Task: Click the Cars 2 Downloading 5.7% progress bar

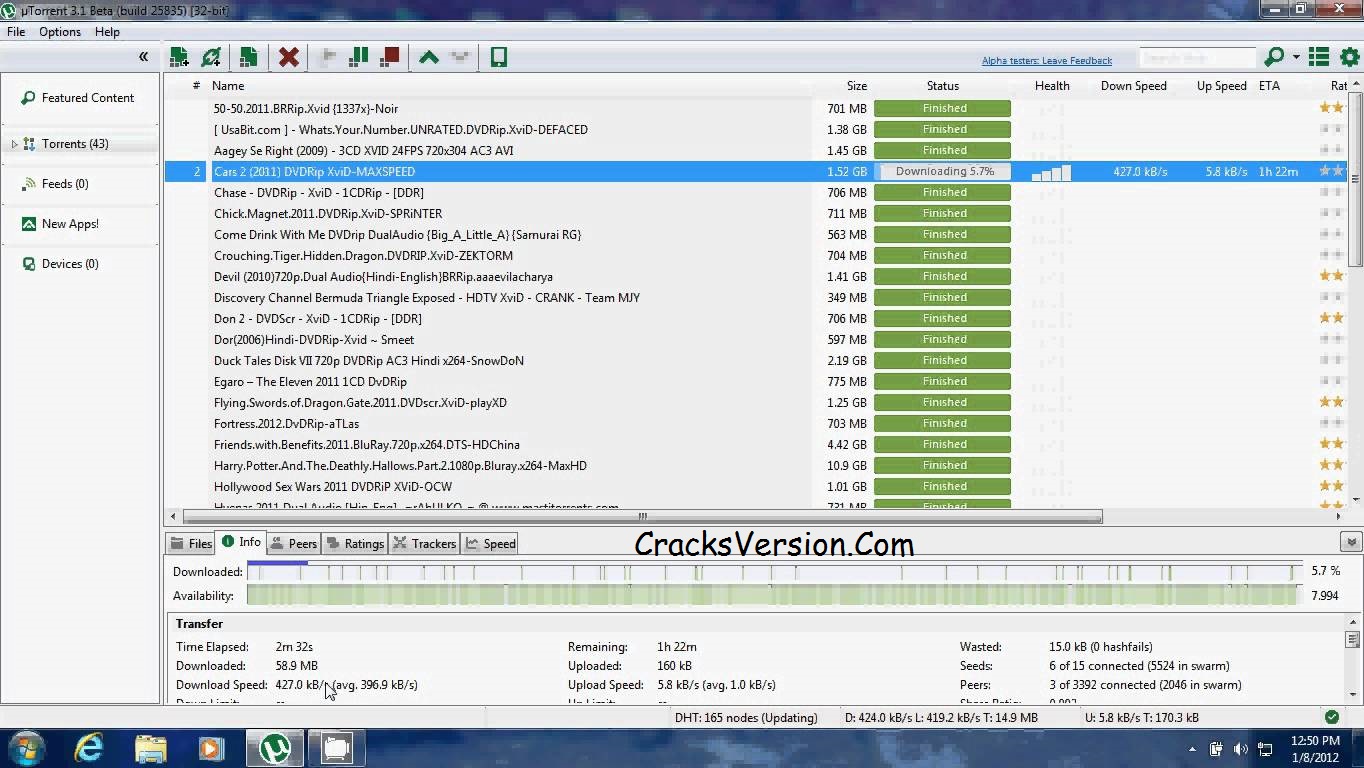Action: point(942,171)
